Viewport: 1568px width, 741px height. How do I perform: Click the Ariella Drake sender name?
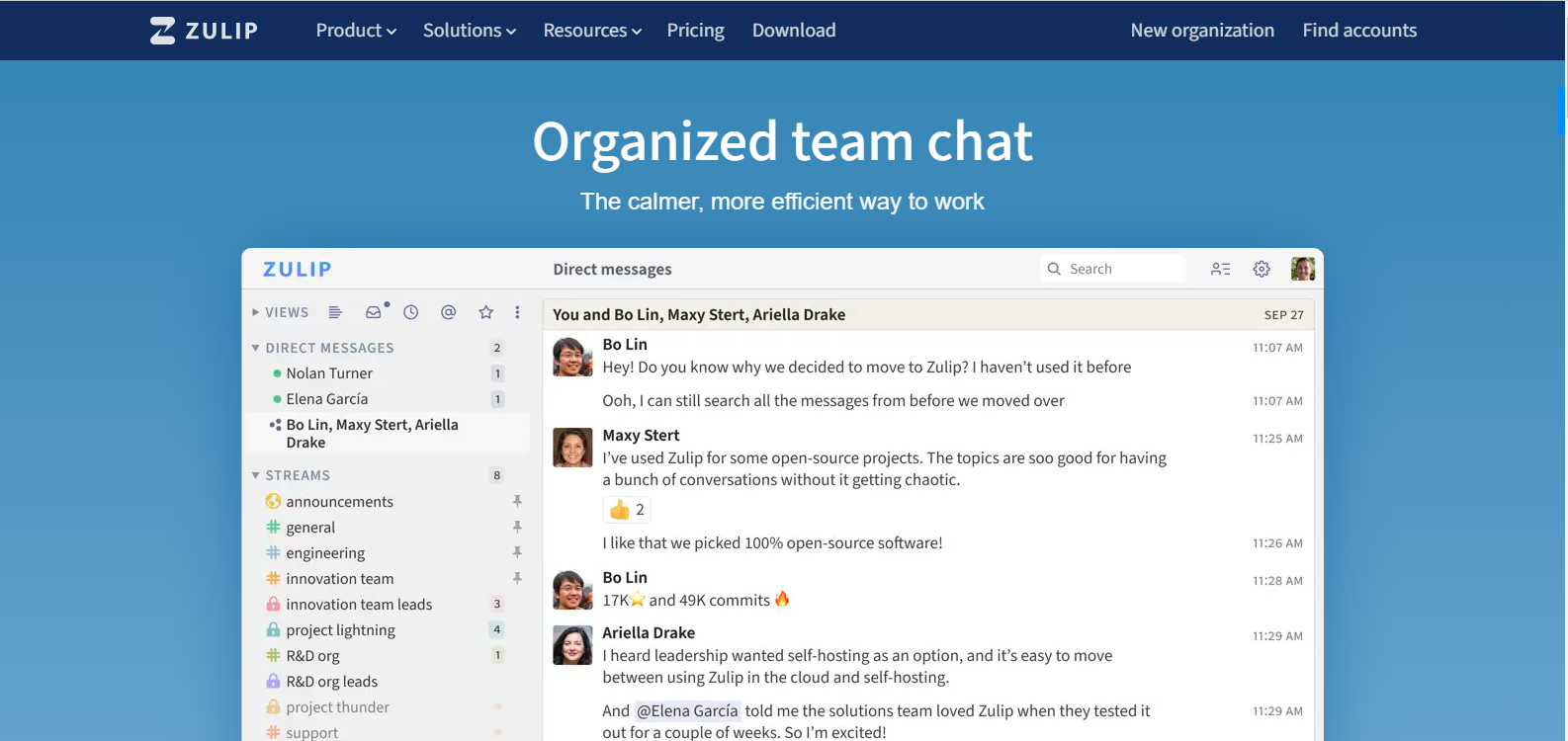click(649, 633)
